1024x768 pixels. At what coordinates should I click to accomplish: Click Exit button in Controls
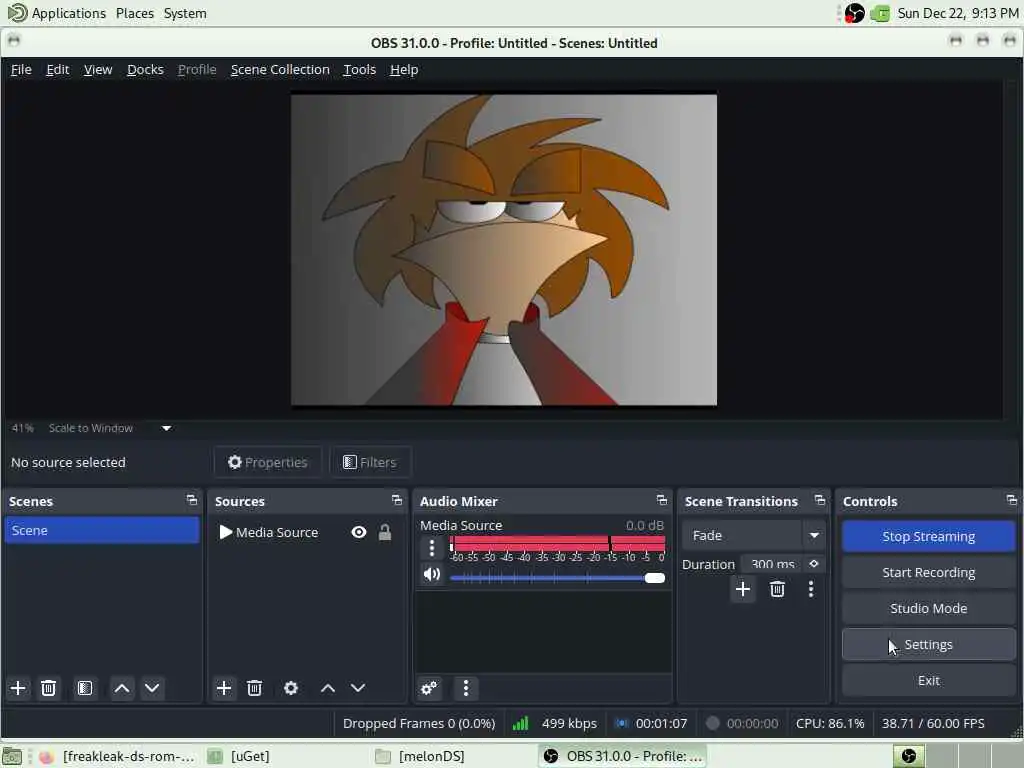pyautogui.click(x=929, y=680)
